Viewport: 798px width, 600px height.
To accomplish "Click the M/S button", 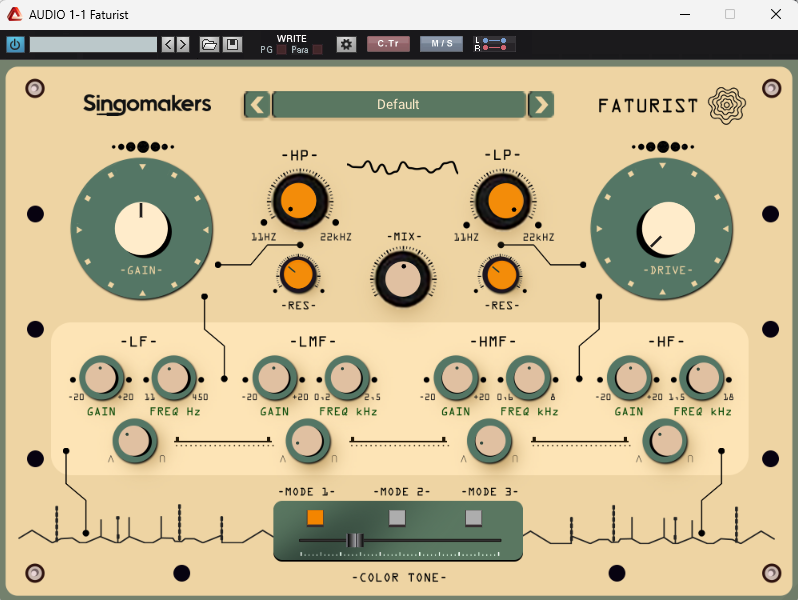I will pos(442,44).
